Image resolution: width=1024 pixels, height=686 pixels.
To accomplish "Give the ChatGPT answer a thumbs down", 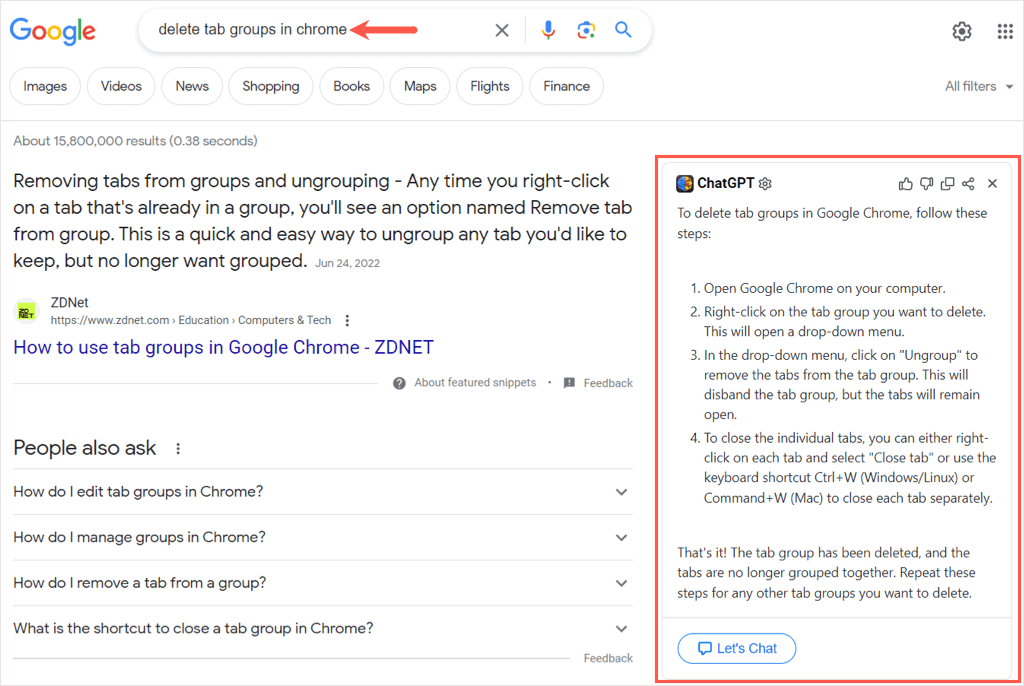I will pyautogui.click(x=927, y=183).
